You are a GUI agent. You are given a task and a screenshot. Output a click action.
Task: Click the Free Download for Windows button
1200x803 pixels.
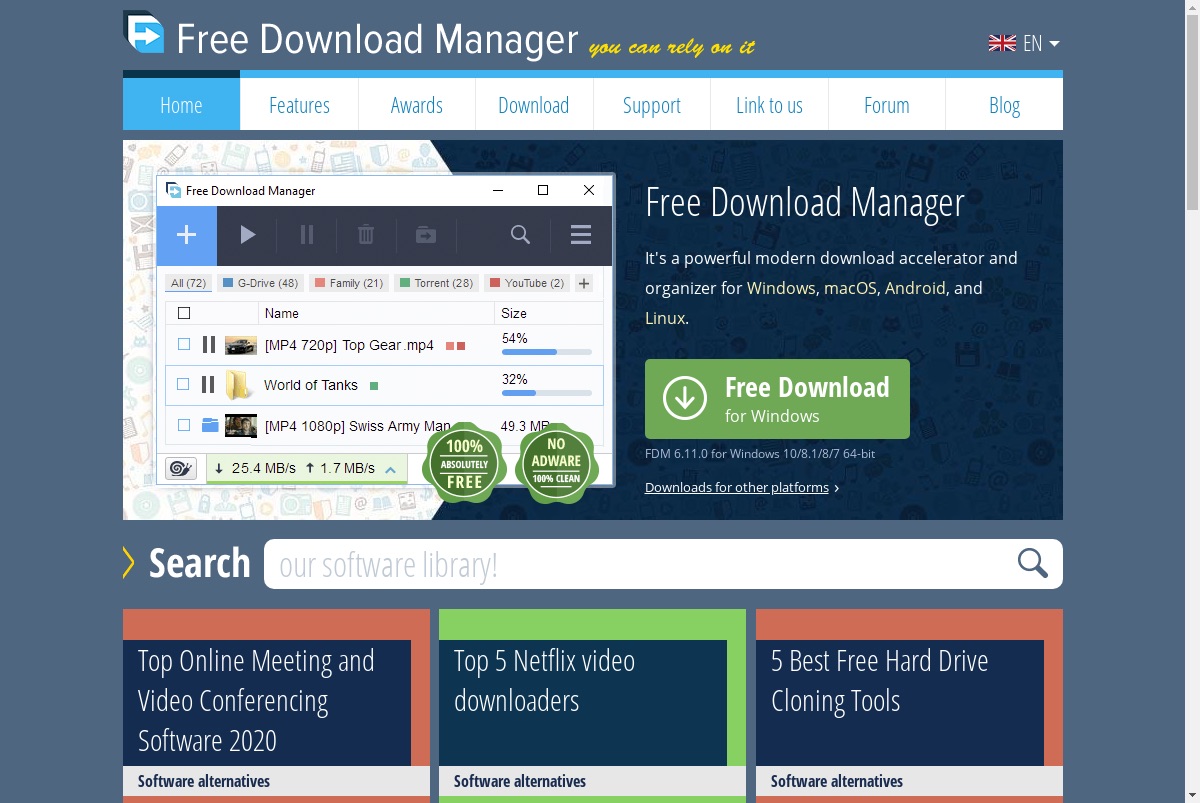[x=777, y=399]
